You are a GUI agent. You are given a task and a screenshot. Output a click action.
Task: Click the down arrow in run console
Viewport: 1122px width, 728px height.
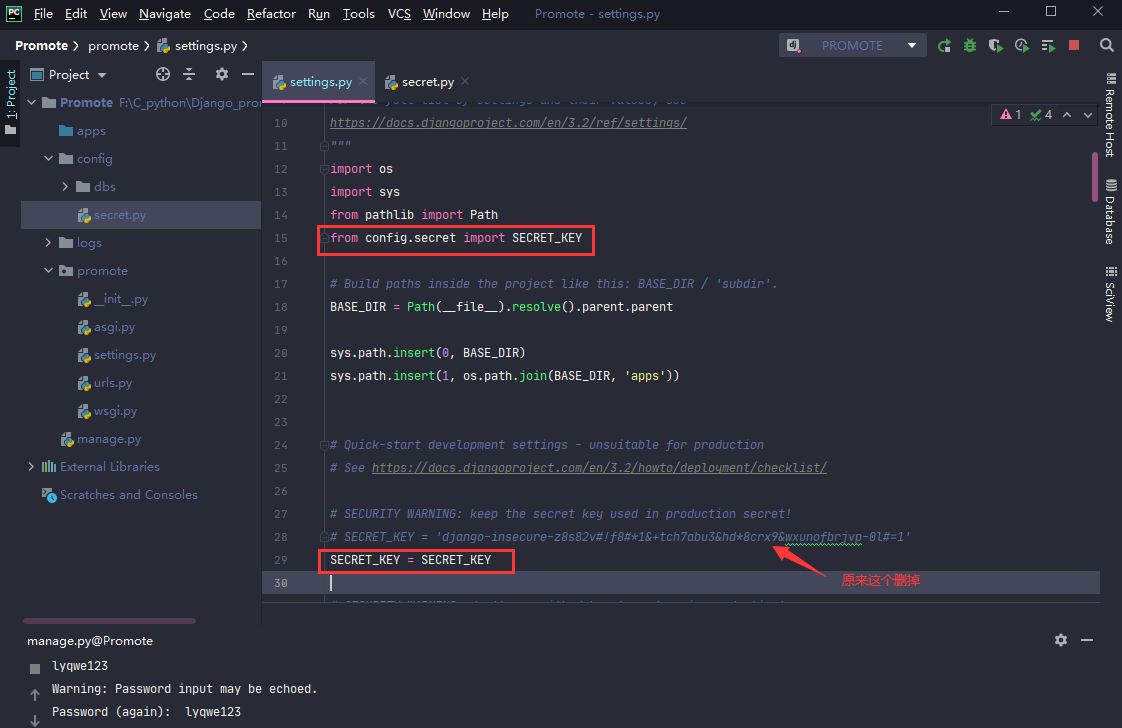coord(34,720)
